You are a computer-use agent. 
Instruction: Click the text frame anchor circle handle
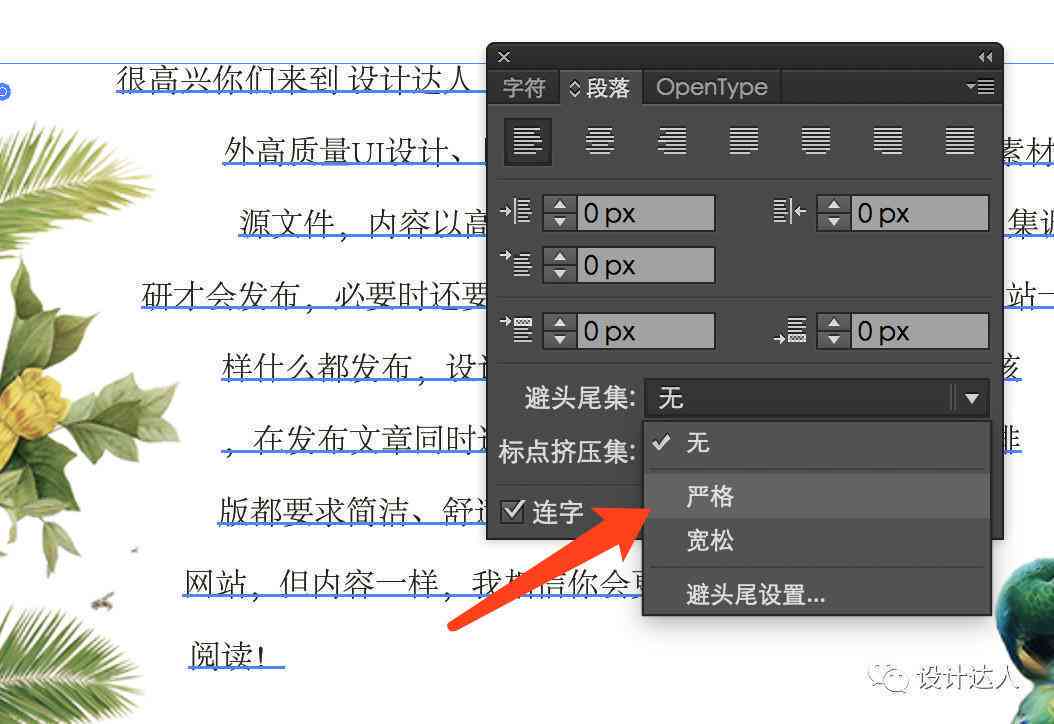(x=3, y=91)
